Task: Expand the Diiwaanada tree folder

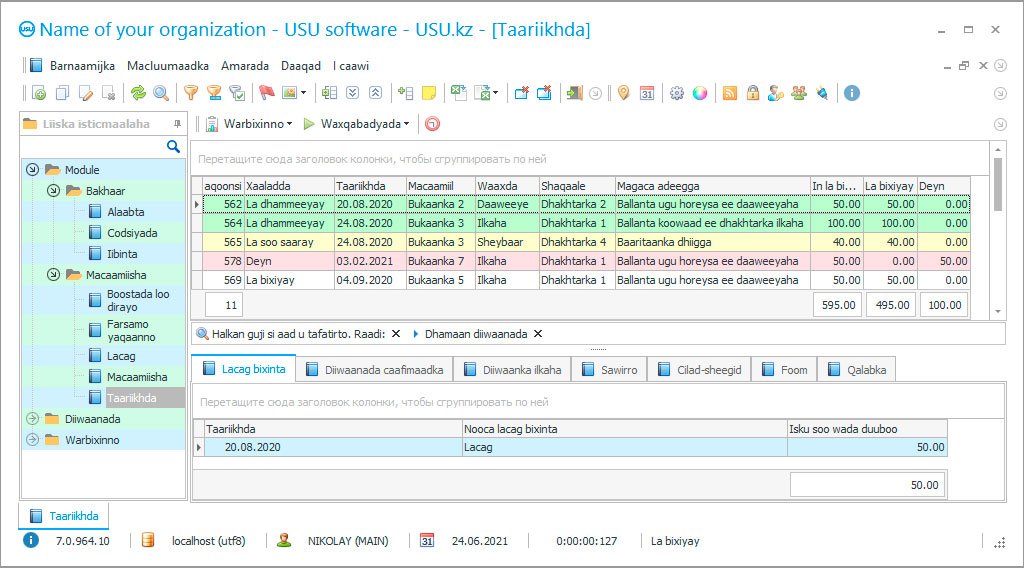Action: click(x=32, y=419)
